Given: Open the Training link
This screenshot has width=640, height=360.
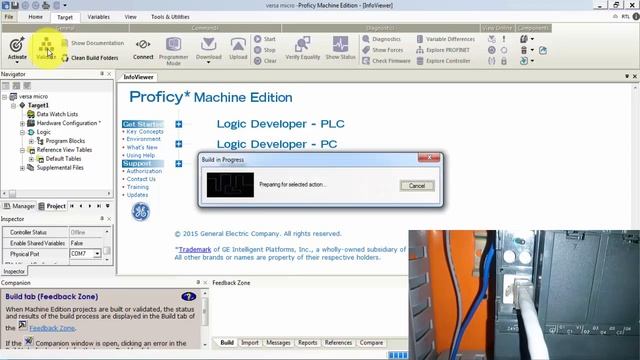Looking at the screenshot, I should [138, 187].
